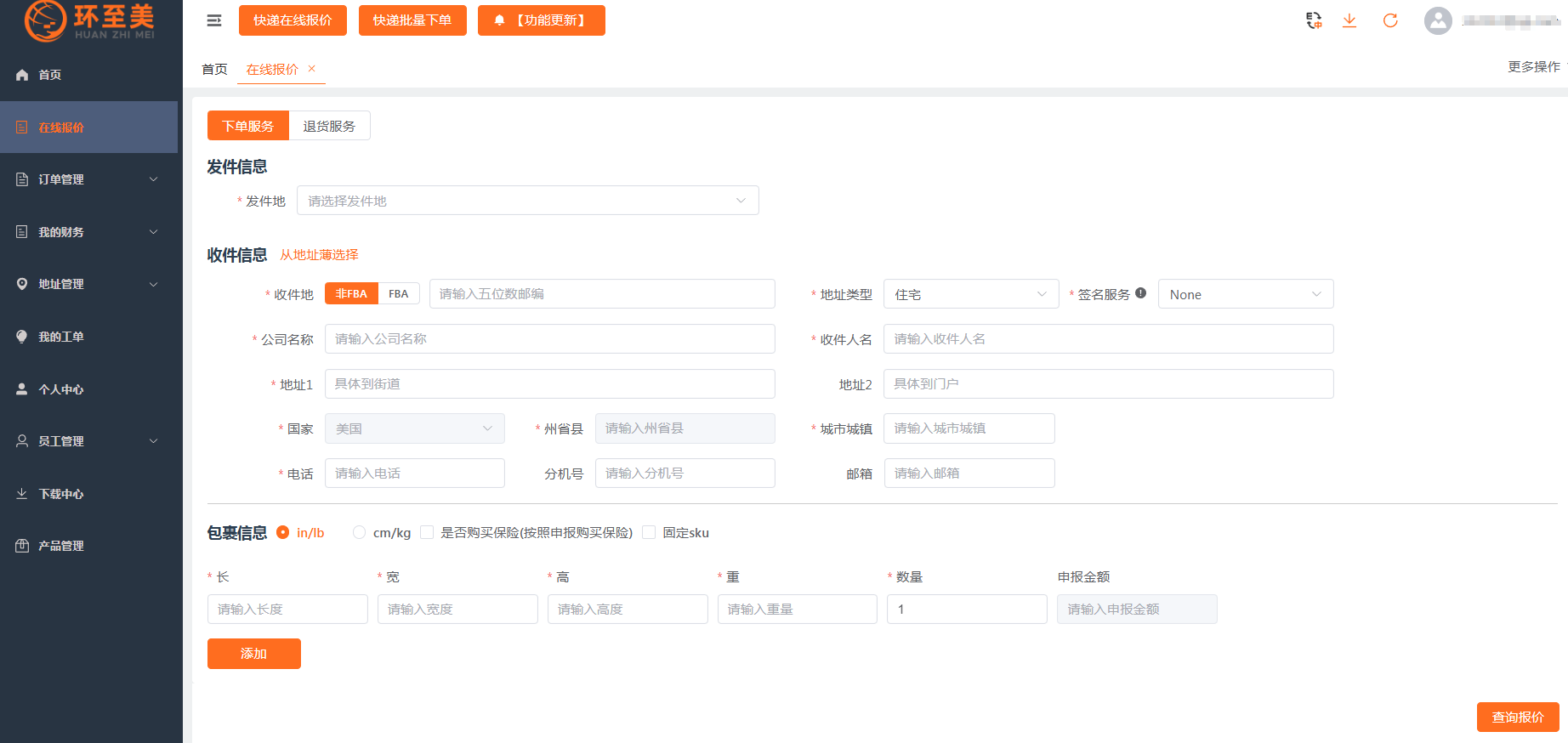Click the 添加 button
This screenshot has width=1568, height=743.
point(254,654)
